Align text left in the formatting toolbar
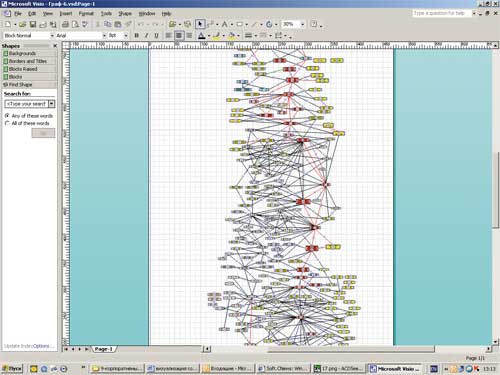This screenshot has width=500, height=375. coord(169,35)
